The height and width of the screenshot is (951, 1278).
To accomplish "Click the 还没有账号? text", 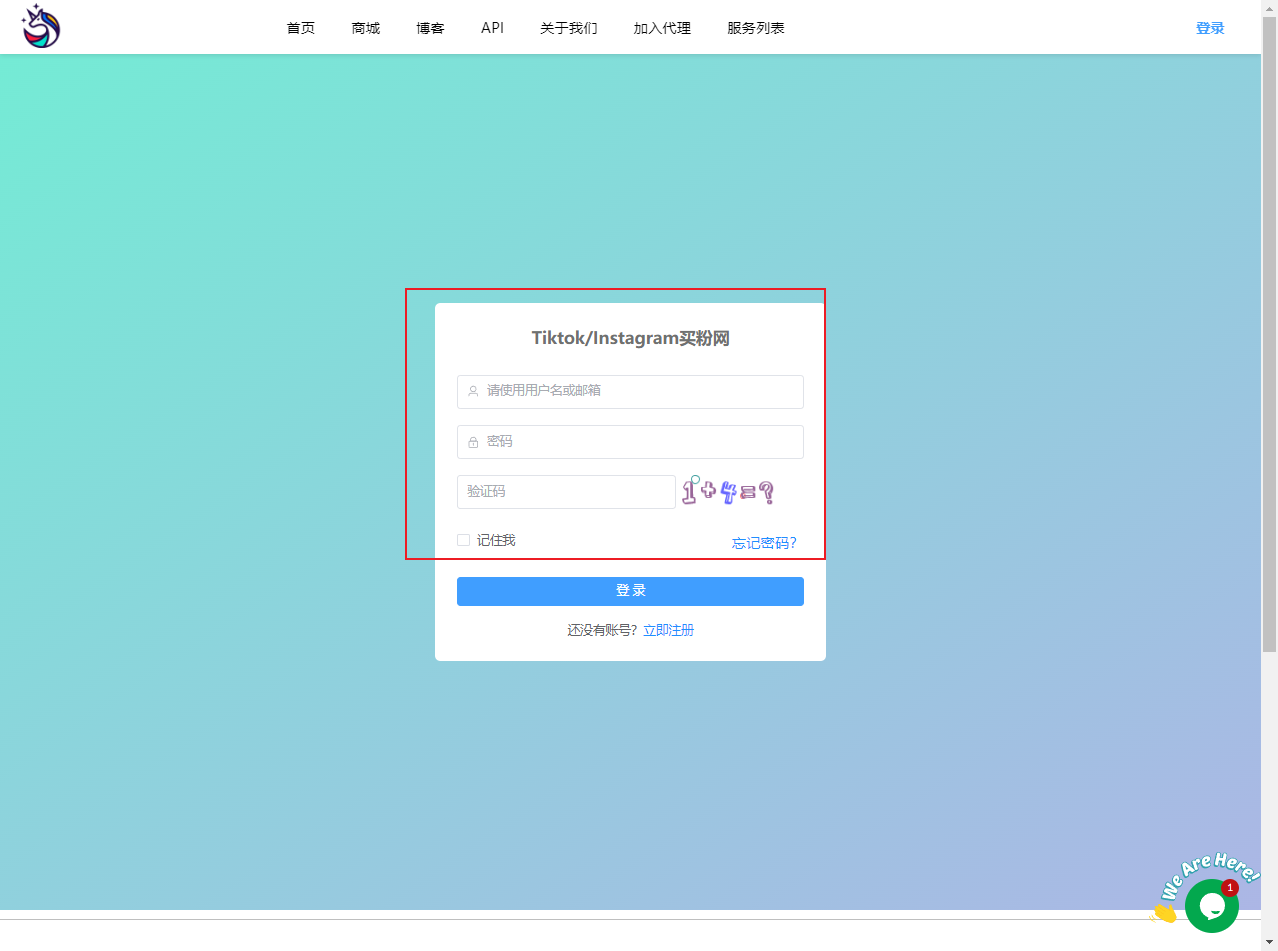I will click(602, 630).
